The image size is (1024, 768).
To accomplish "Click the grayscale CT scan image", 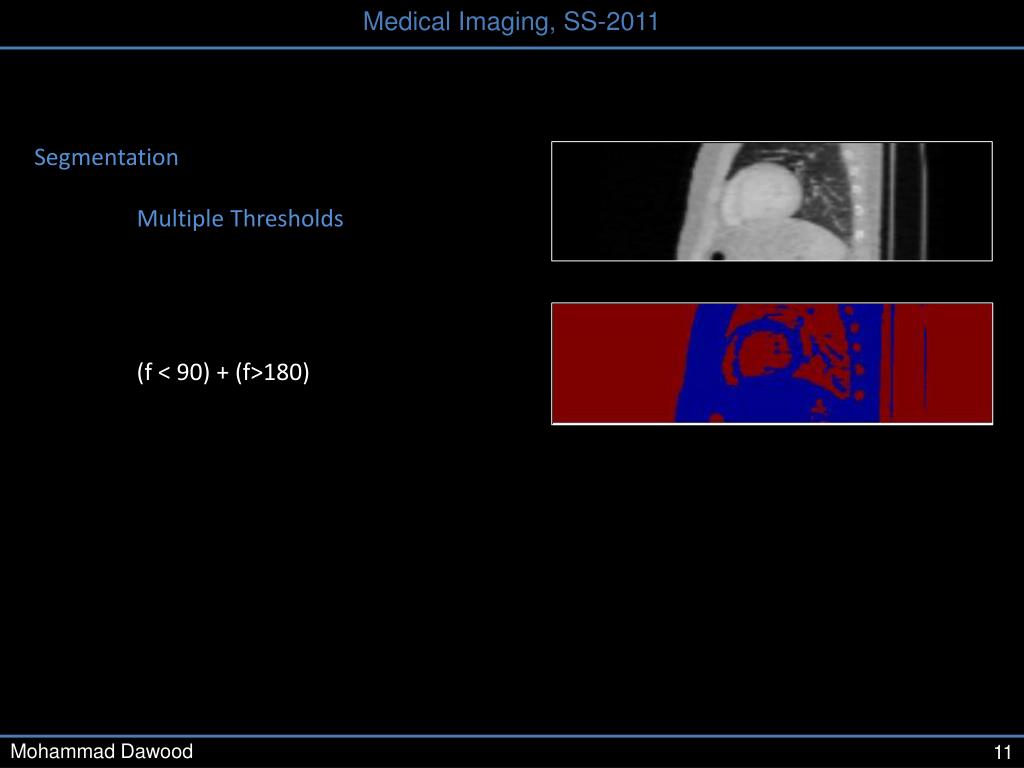I will tap(772, 201).
